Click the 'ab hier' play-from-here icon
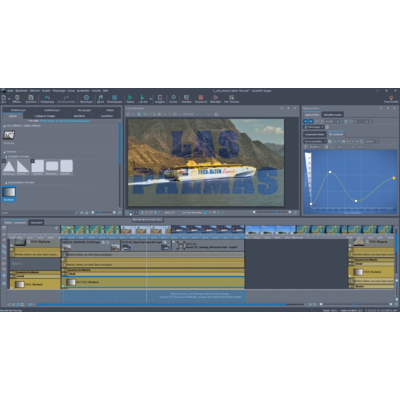Image resolution: width=400 pixels, height=400 pixels. tap(143, 98)
